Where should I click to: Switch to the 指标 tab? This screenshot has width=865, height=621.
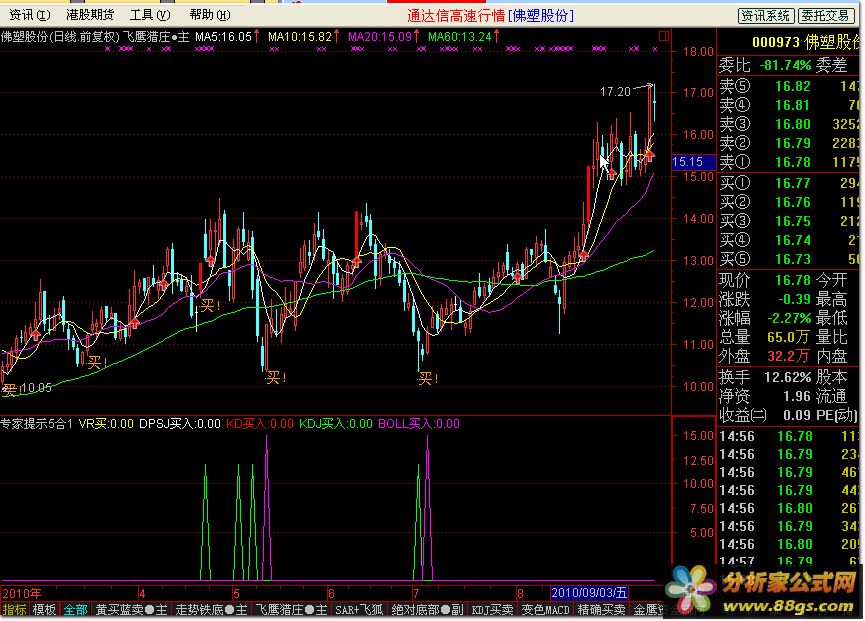pos(15,609)
